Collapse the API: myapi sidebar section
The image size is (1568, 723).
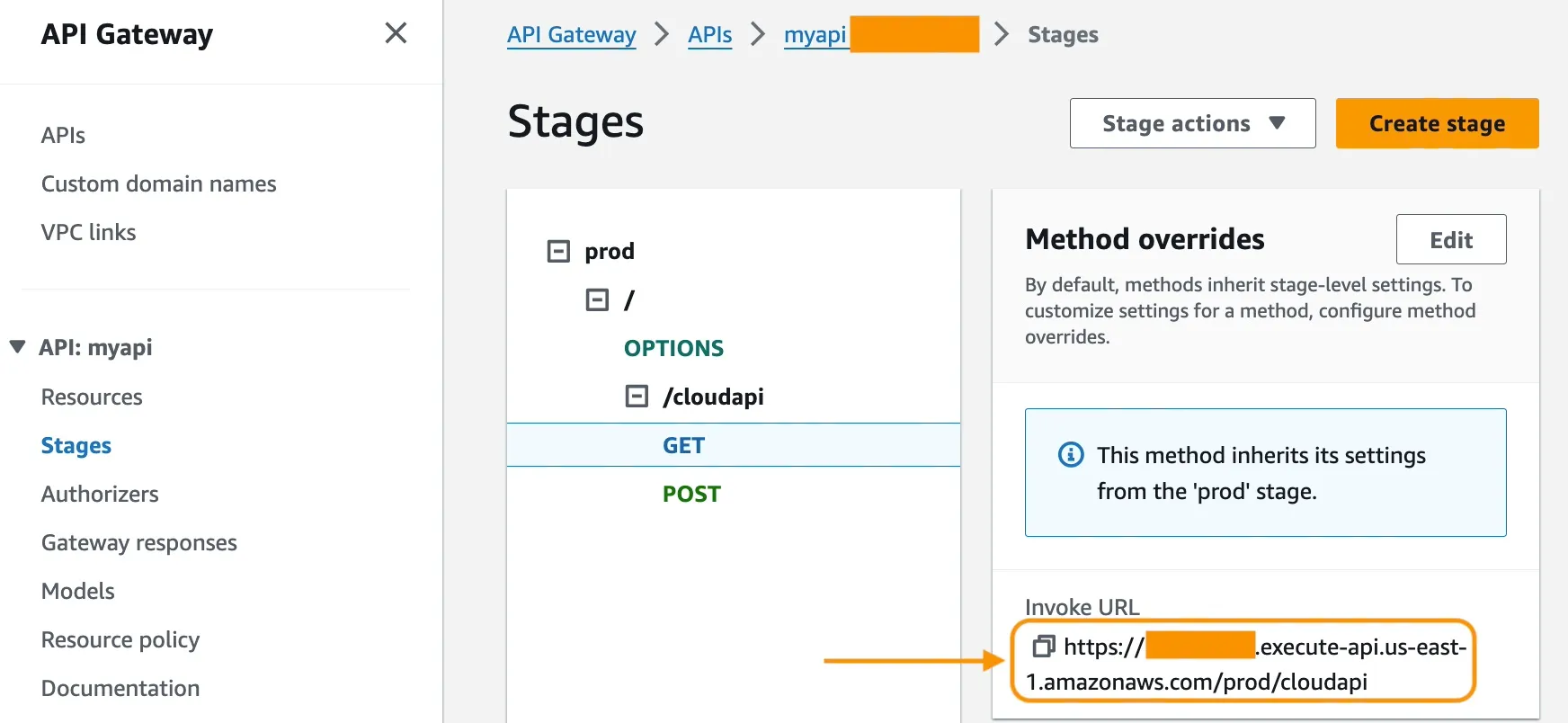point(17,347)
